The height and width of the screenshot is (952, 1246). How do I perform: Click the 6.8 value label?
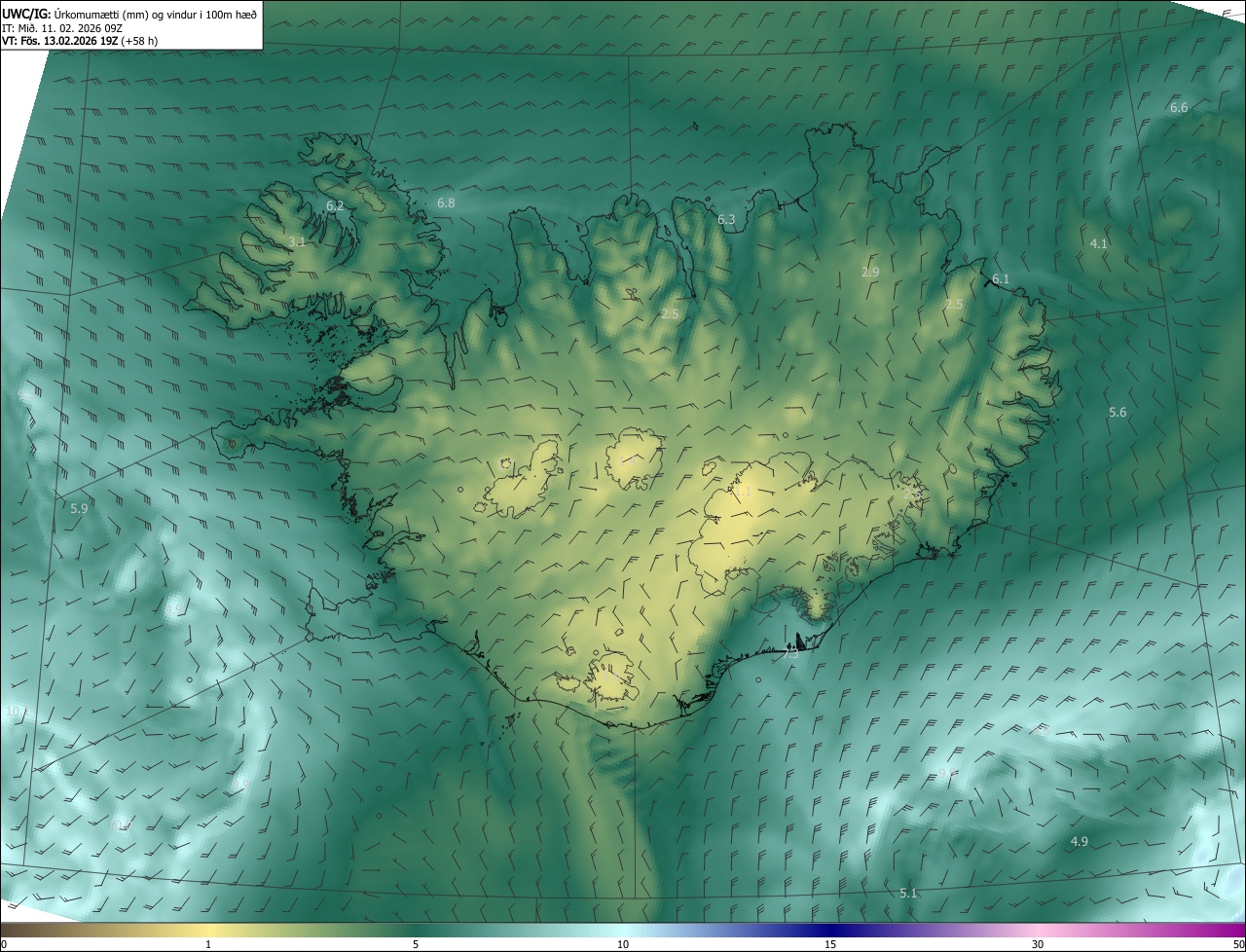(446, 202)
